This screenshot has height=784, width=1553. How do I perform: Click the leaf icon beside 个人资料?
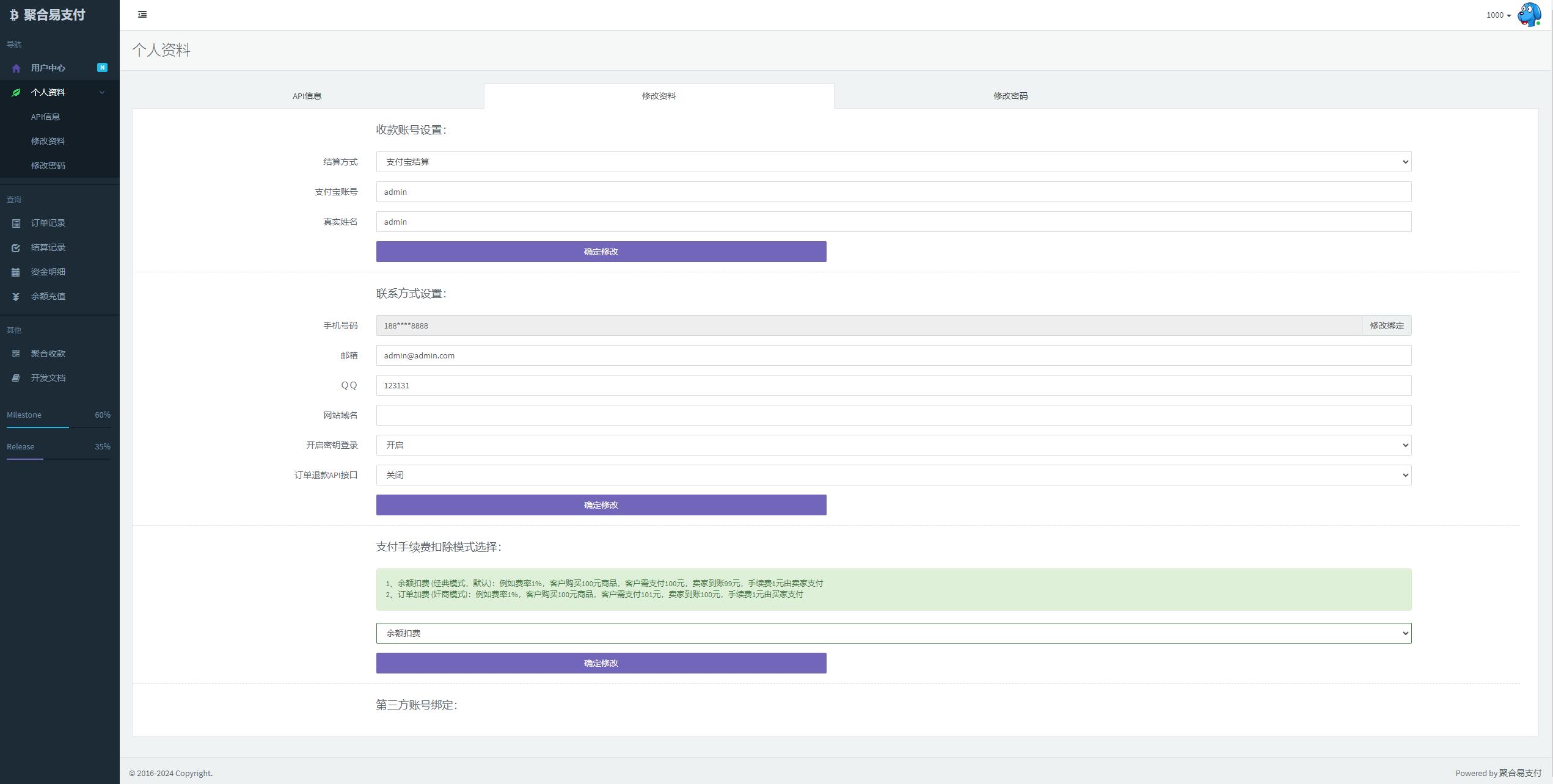pyautogui.click(x=16, y=93)
